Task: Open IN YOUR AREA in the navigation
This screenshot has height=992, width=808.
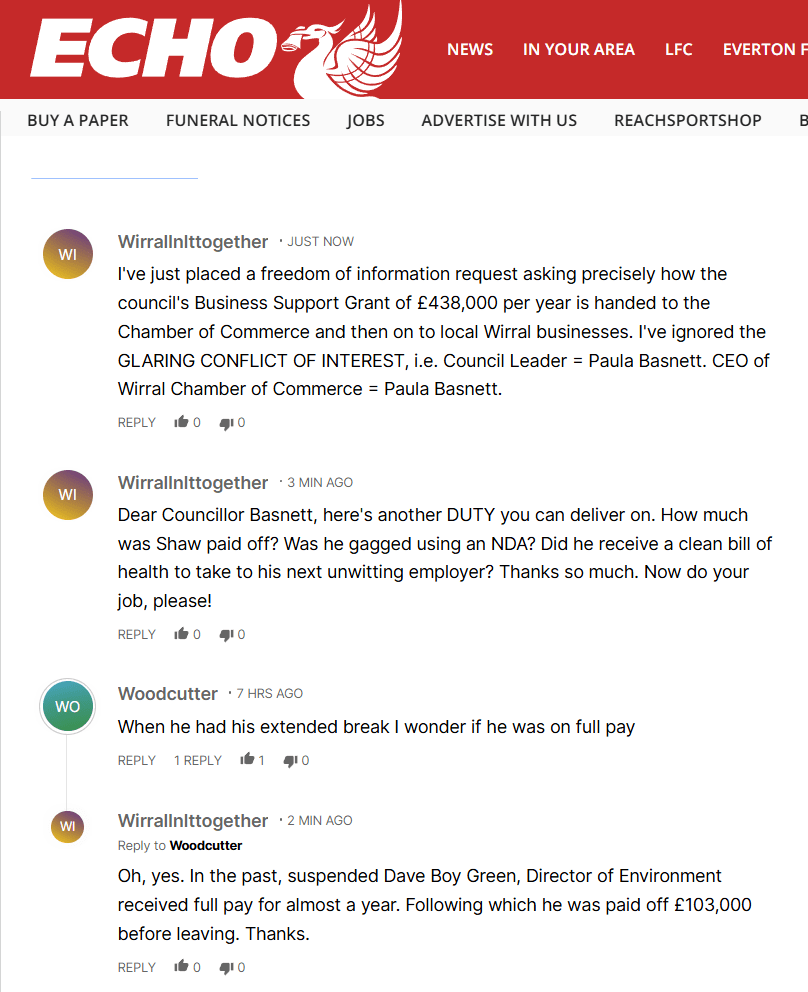Action: 578,49
